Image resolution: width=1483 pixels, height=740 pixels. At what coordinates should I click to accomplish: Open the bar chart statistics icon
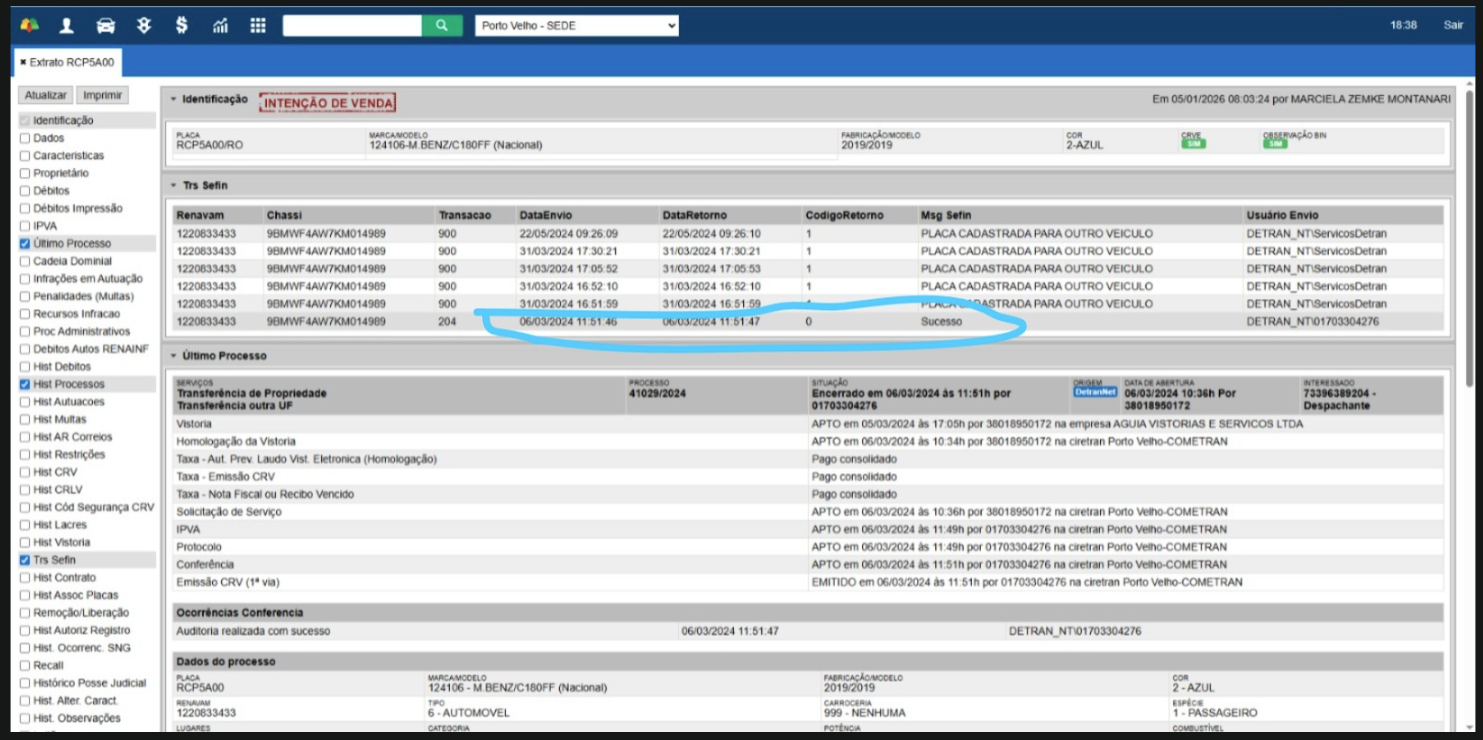point(220,25)
